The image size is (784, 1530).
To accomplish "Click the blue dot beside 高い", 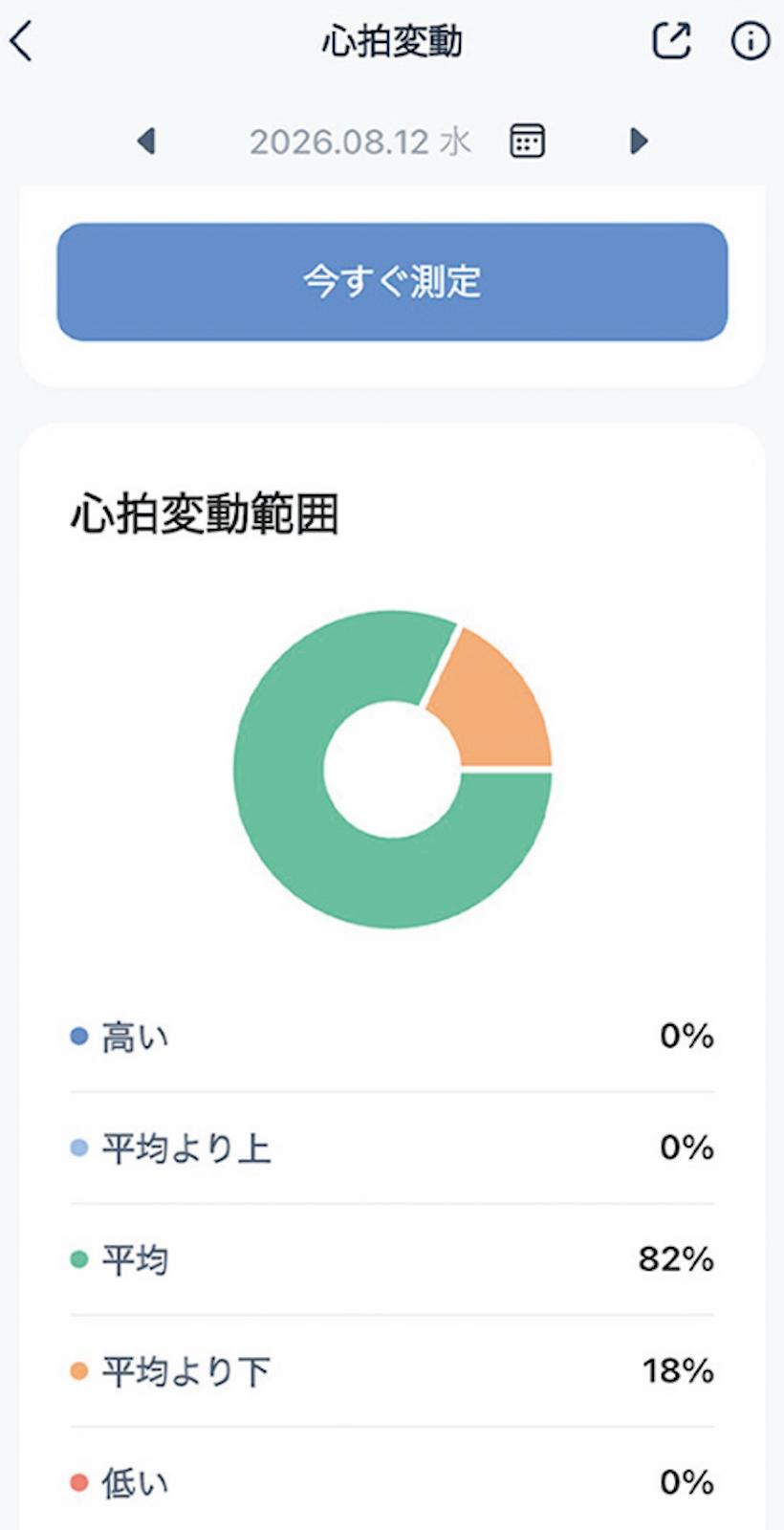I will [79, 1037].
